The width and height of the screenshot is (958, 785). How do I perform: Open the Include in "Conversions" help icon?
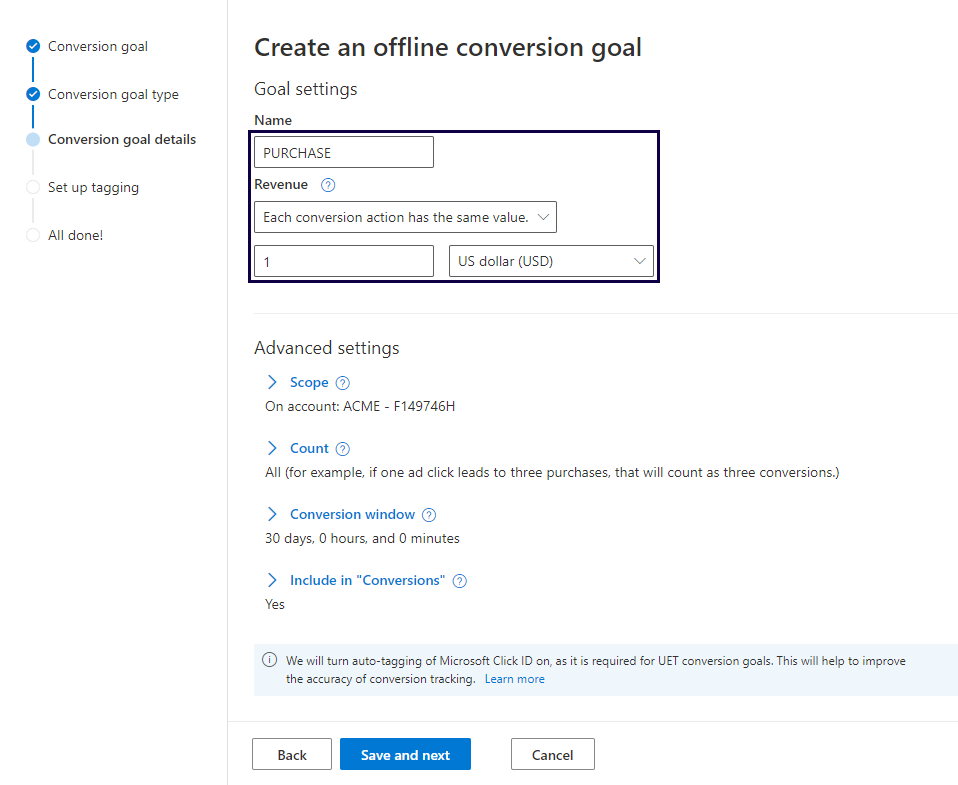(x=459, y=580)
